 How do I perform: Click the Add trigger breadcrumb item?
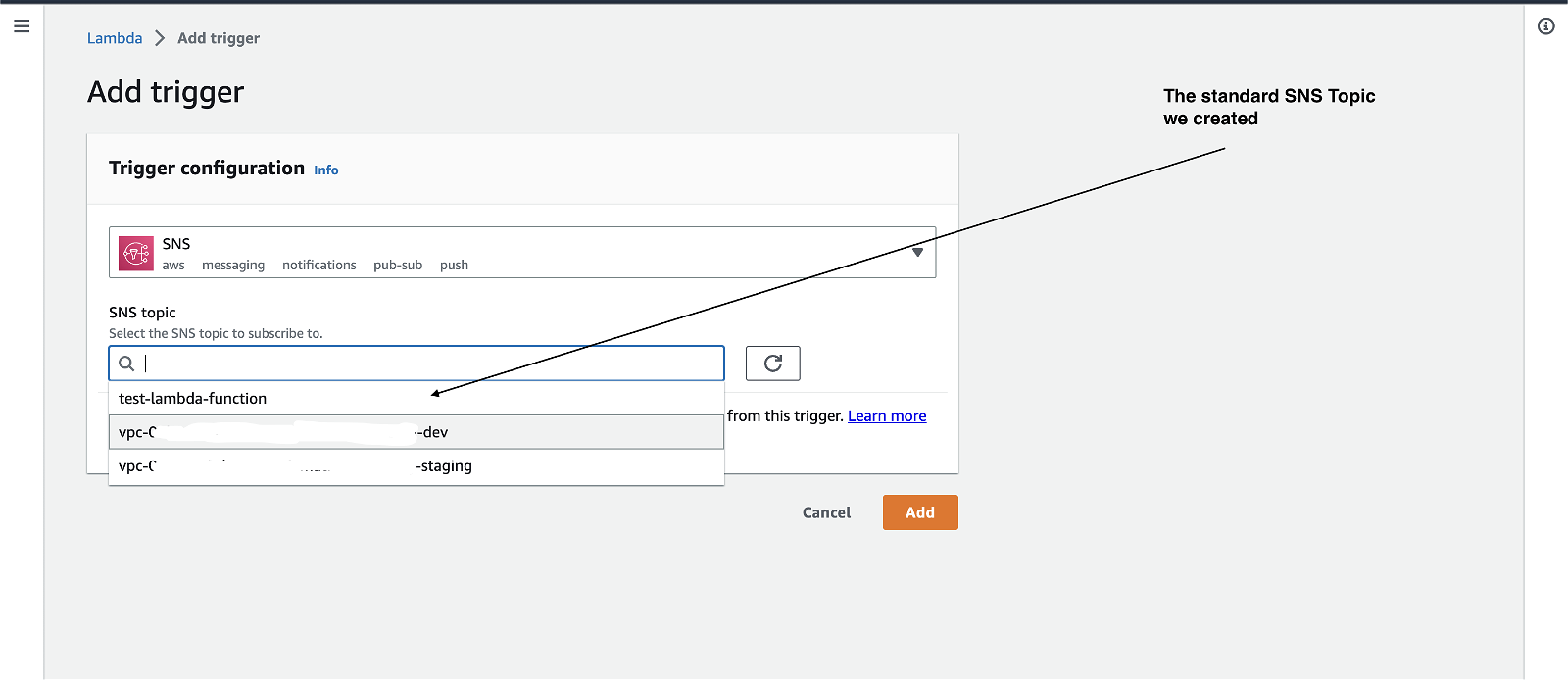click(x=219, y=38)
